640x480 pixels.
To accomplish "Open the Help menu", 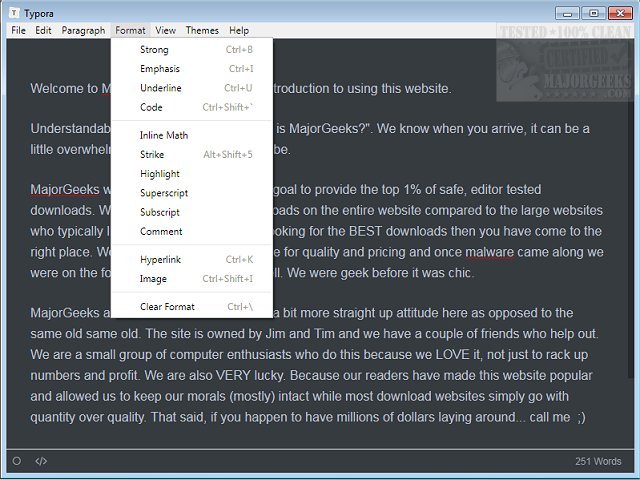I will [239, 31].
